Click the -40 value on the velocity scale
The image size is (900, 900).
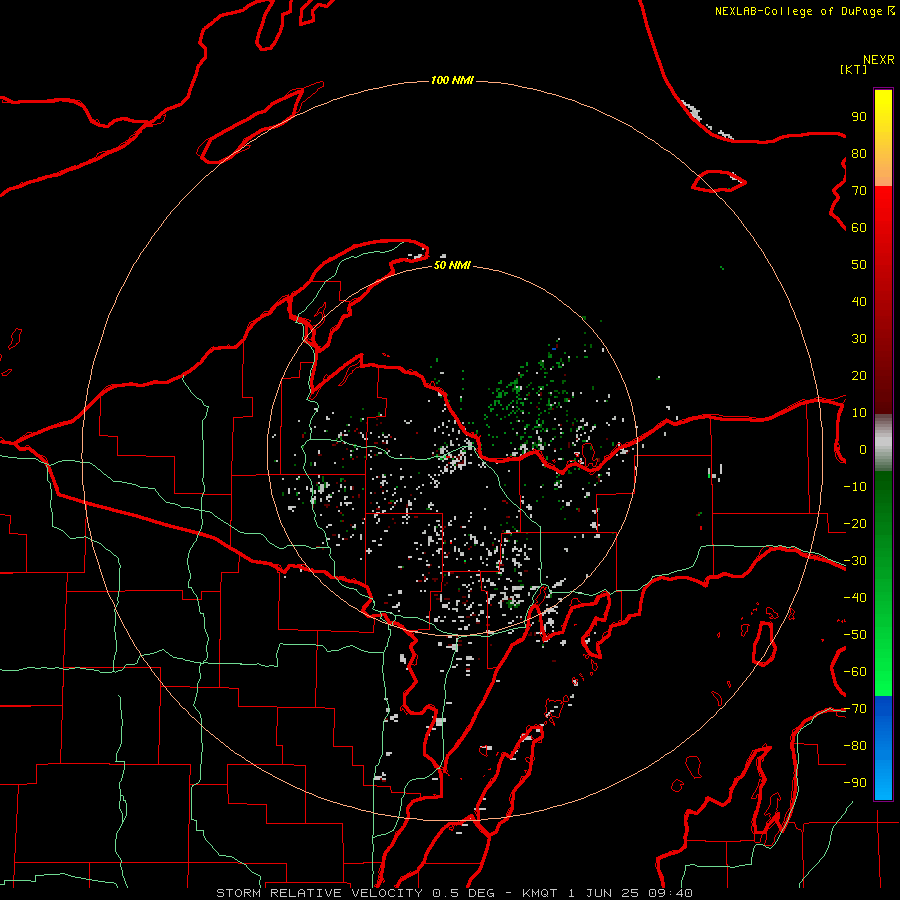coord(855,598)
